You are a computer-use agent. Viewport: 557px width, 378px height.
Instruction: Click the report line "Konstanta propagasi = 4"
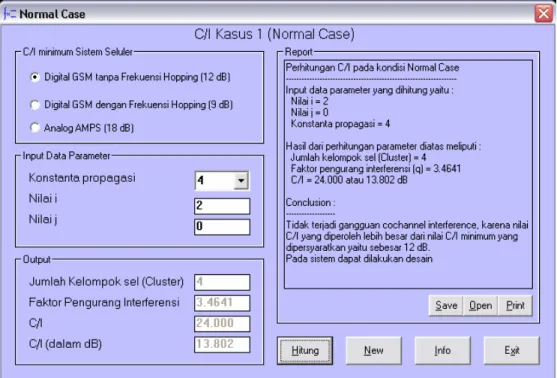340,124
